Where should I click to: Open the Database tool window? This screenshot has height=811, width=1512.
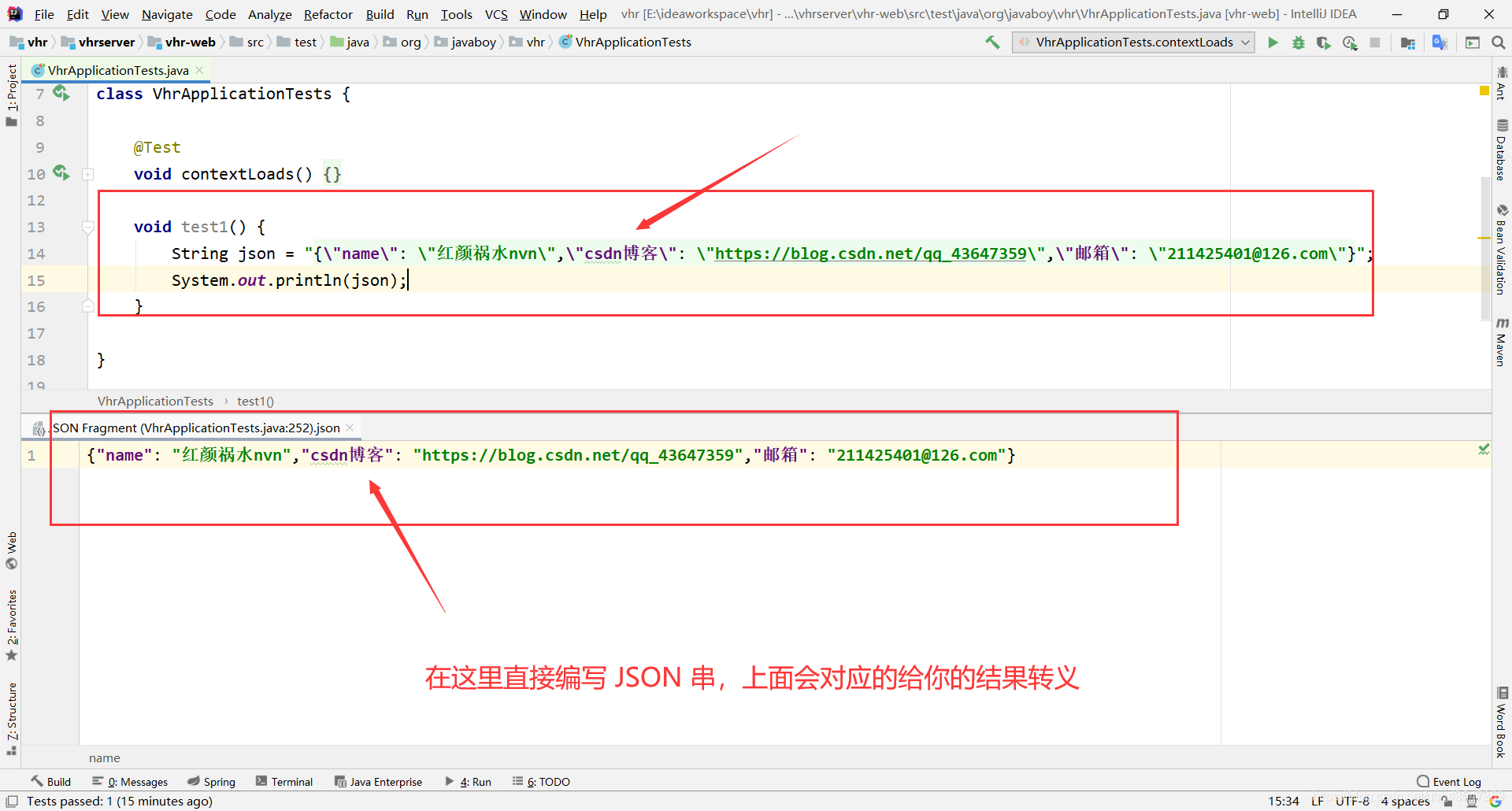point(1502,150)
